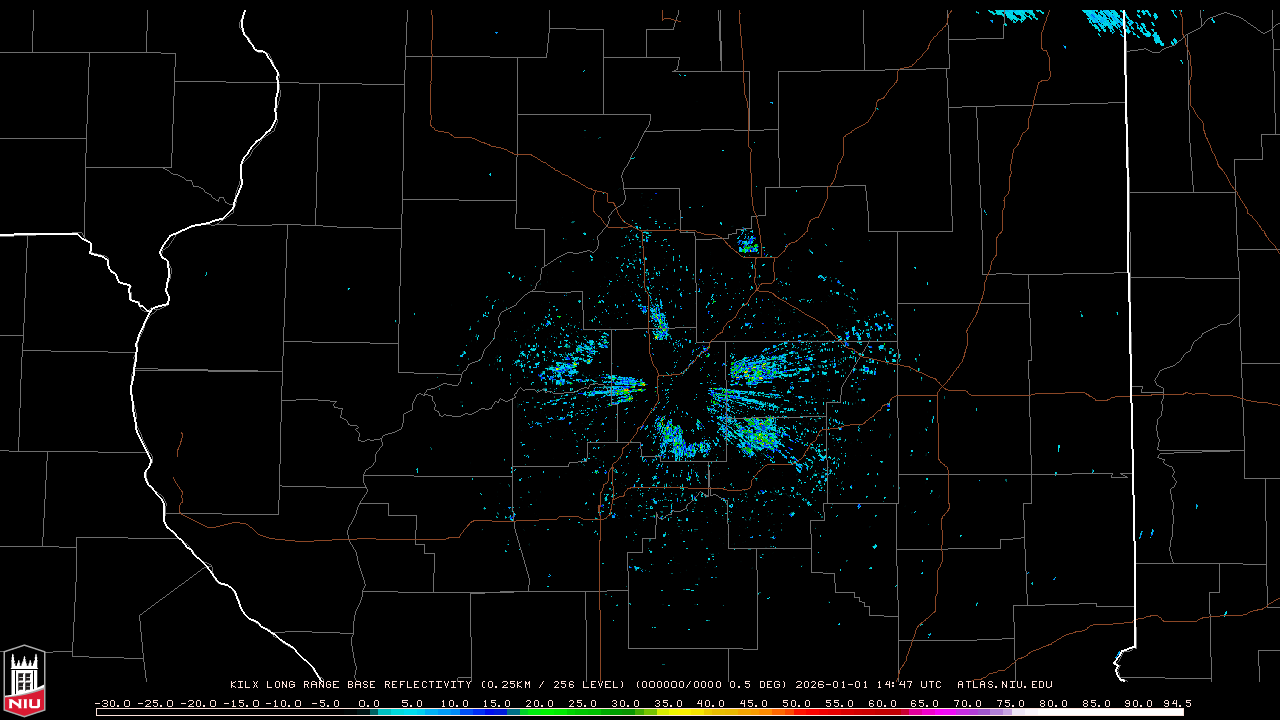Select the blue 15.0 dBZ color on scale
The image size is (1280, 720).
(498, 712)
